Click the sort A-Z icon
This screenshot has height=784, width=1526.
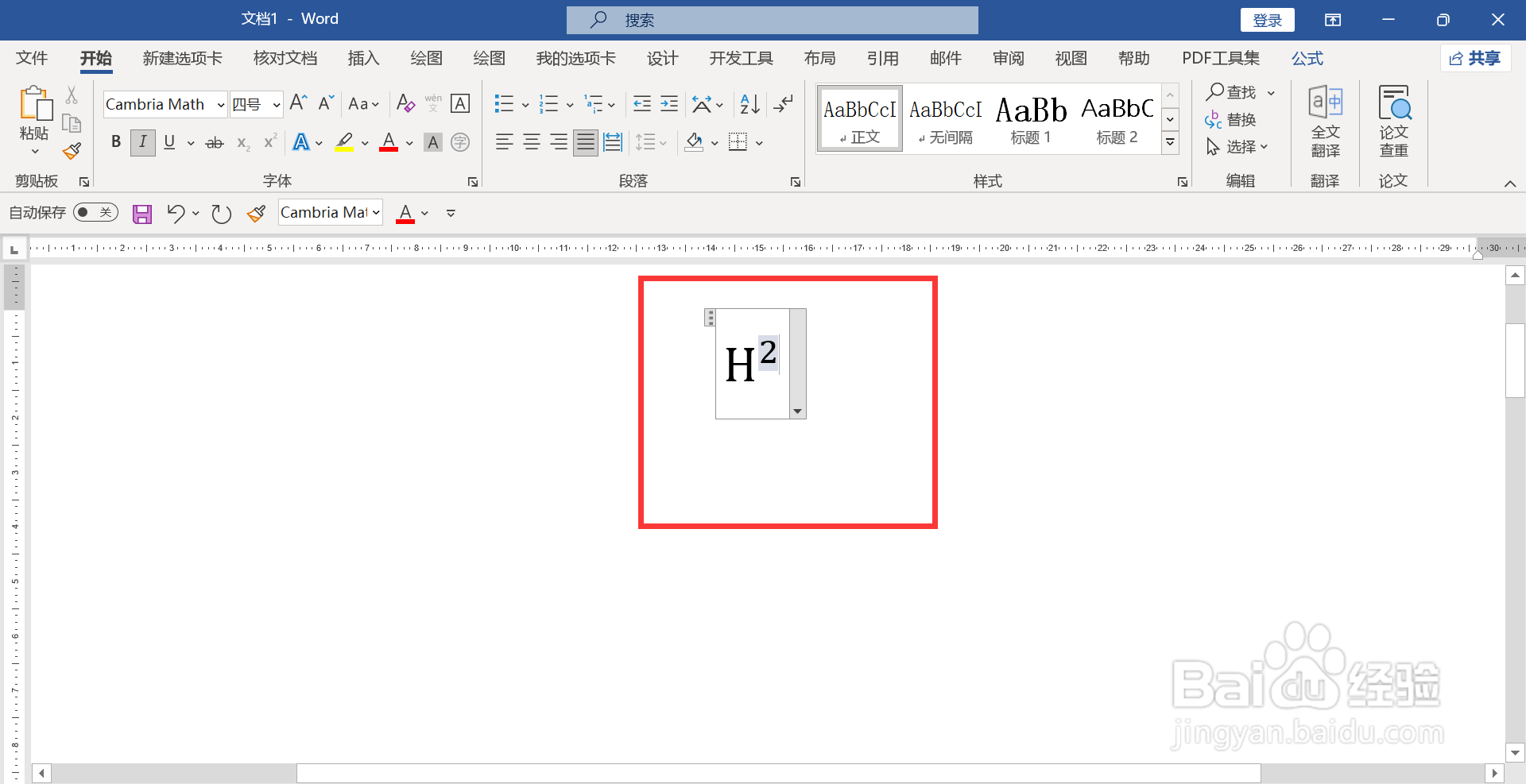[749, 103]
